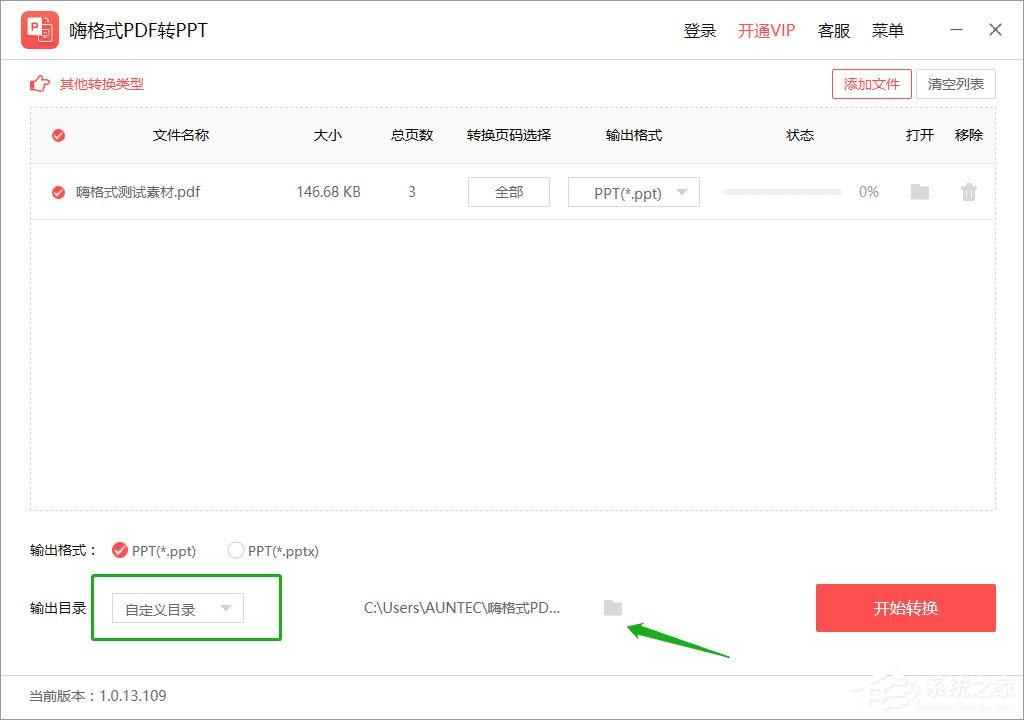Click the red checkmark on the file row
1024x720 pixels.
click(57, 192)
